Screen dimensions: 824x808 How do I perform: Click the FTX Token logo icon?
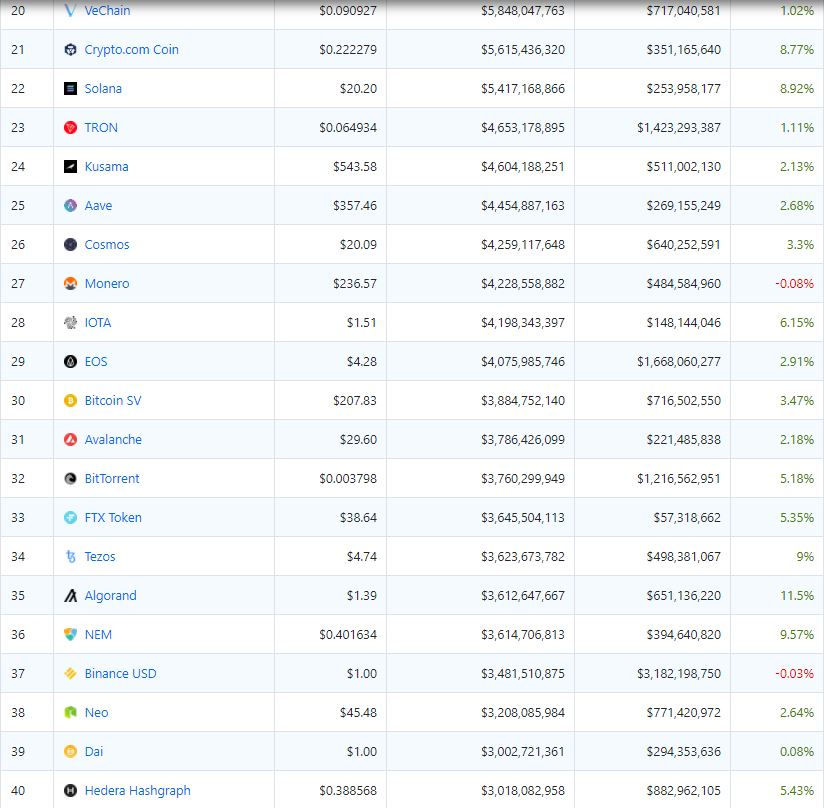[x=70, y=517]
